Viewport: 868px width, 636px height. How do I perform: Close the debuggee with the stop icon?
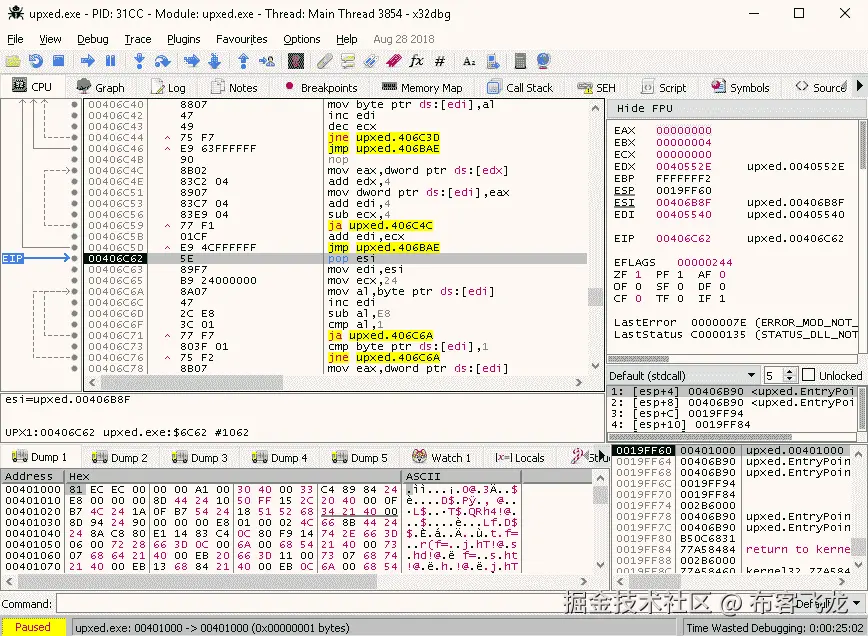pos(58,61)
